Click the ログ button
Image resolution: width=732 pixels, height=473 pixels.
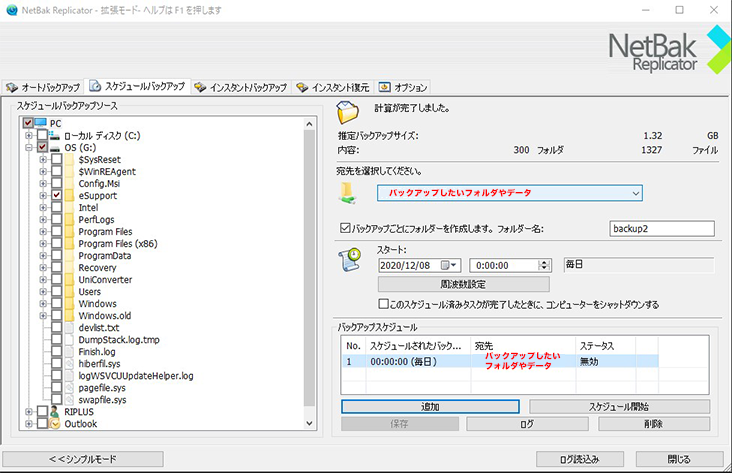point(527,424)
